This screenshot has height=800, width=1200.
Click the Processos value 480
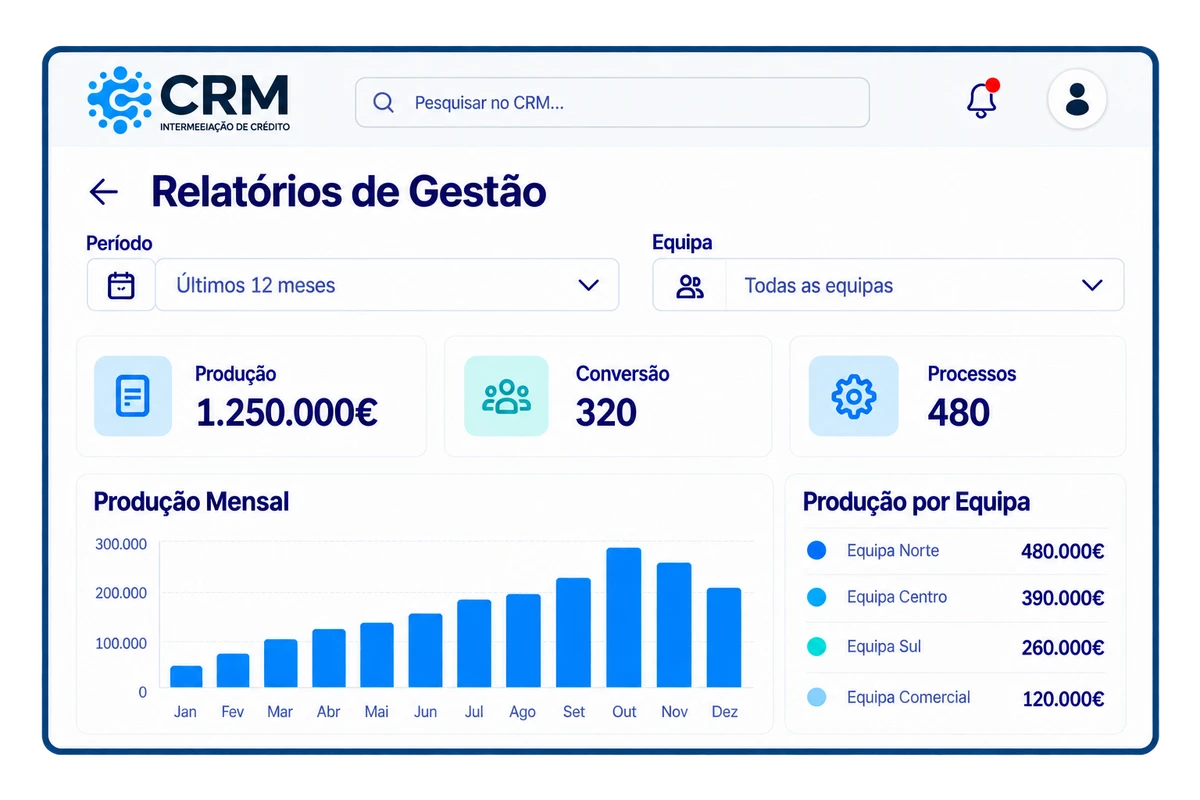(x=959, y=412)
